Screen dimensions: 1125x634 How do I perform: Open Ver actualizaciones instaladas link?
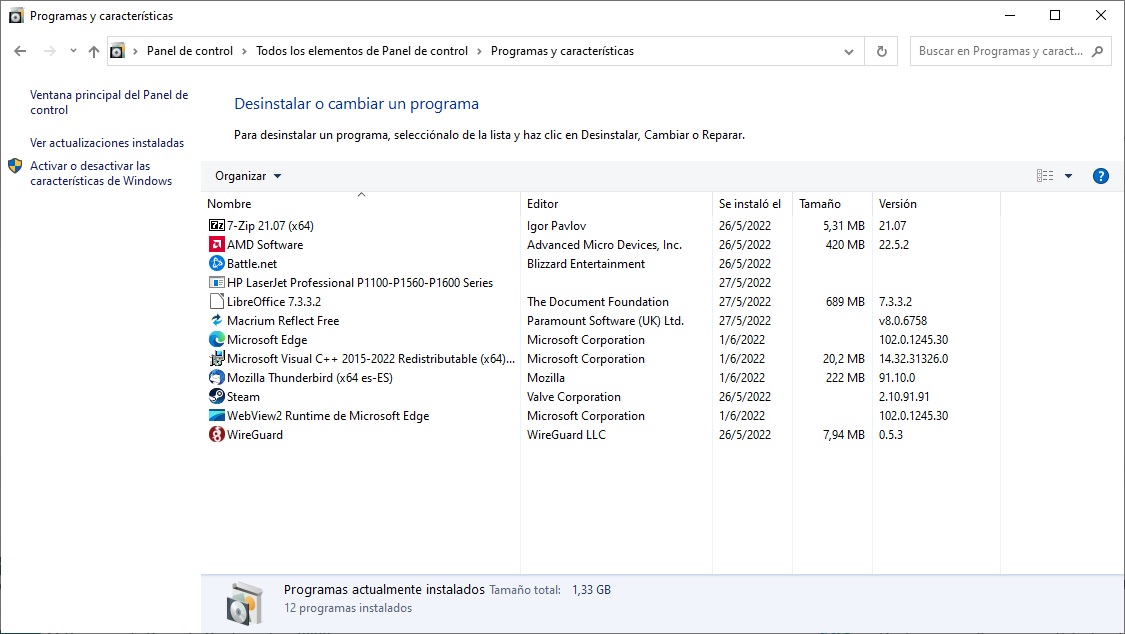click(x=107, y=143)
